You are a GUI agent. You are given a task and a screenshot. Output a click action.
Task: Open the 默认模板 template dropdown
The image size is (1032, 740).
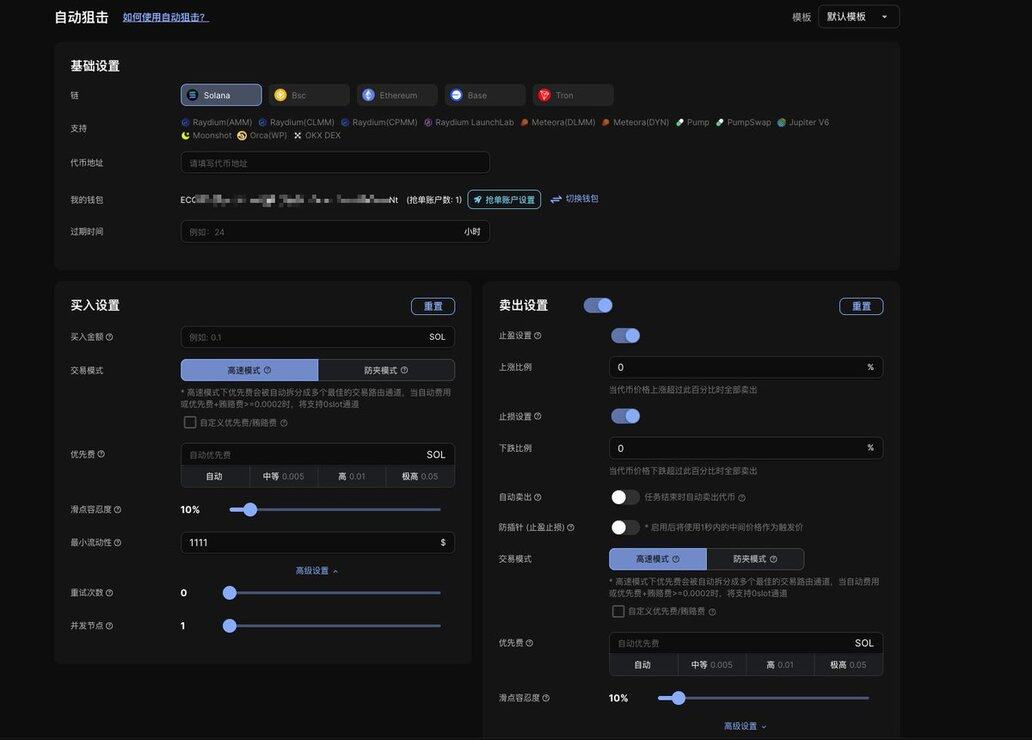pos(858,17)
